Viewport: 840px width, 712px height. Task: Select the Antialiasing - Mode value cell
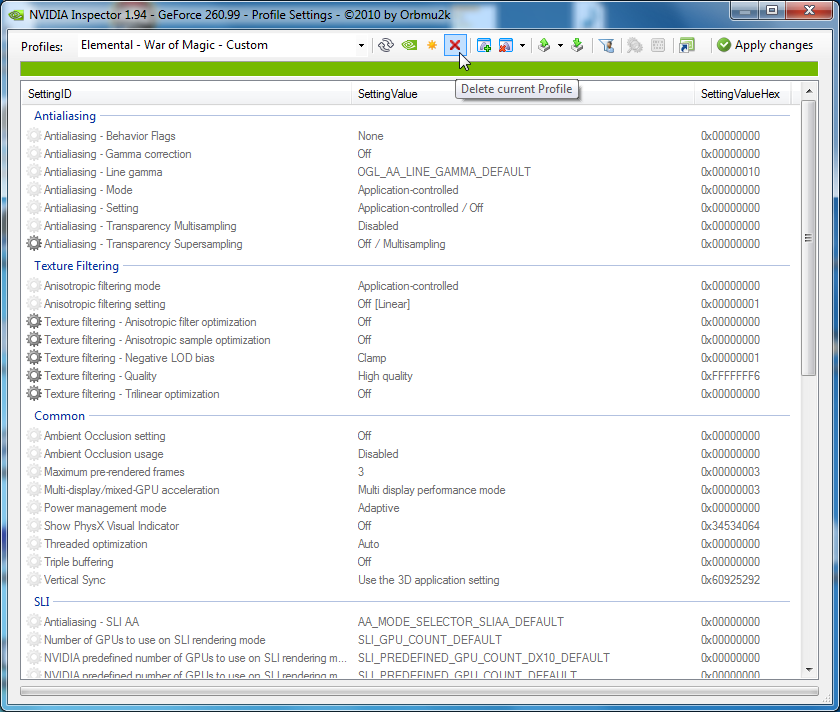[x=408, y=190]
